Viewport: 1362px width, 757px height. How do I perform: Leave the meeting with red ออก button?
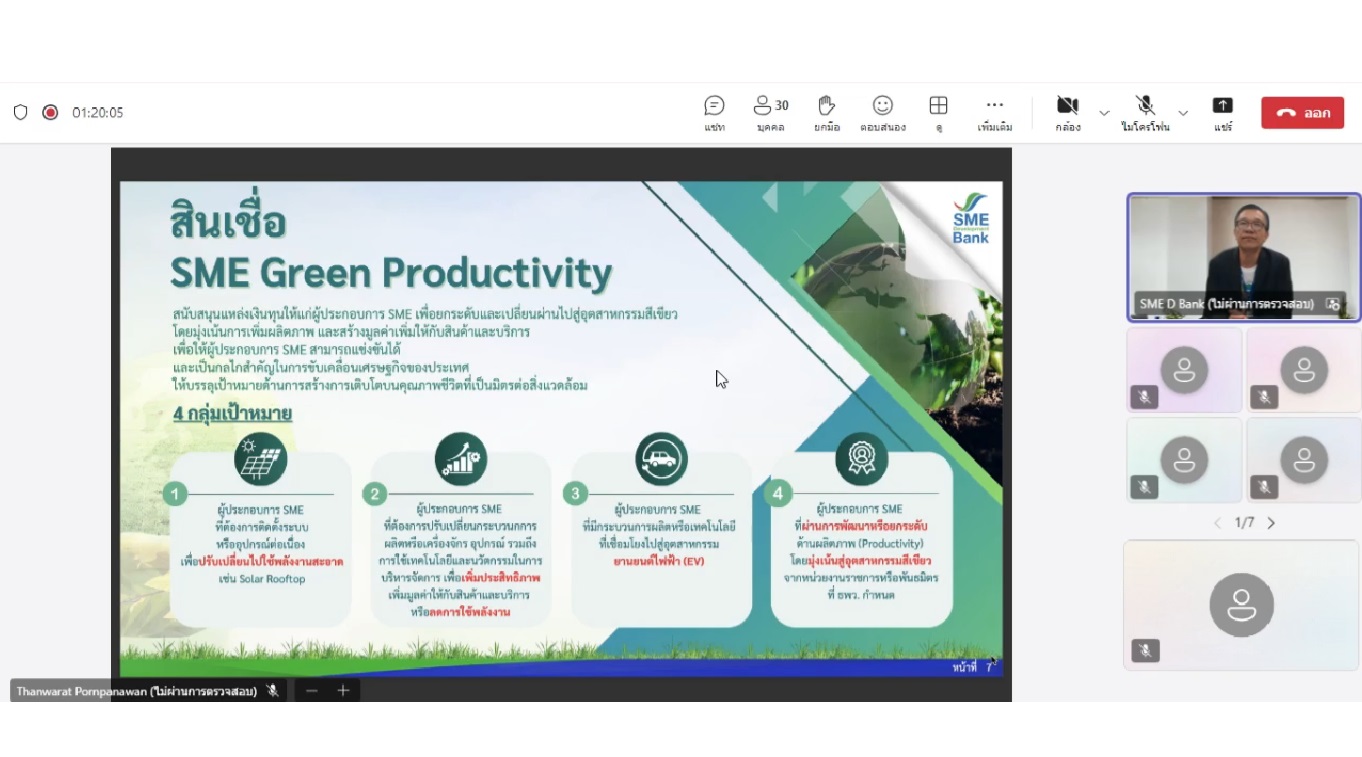click(x=1302, y=113)
